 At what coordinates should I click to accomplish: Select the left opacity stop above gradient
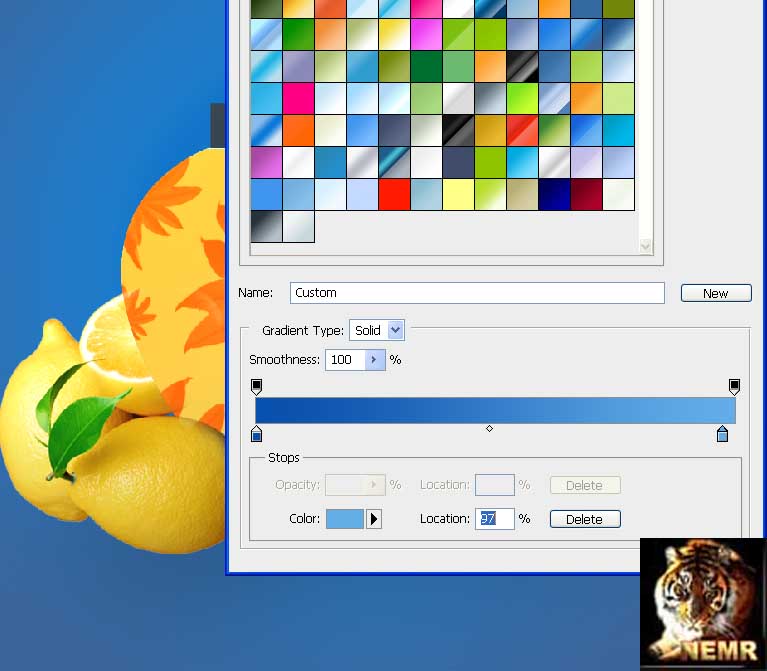click(x=256, y=386)
